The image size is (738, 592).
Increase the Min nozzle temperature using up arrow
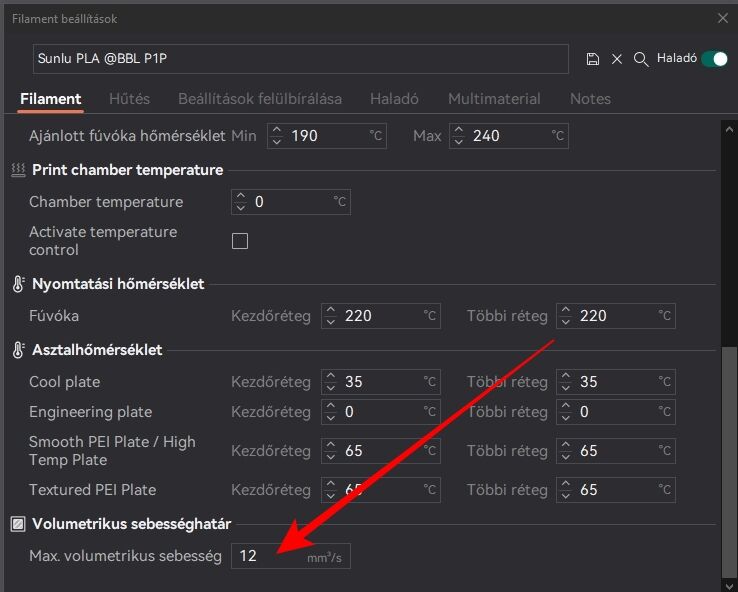click(277, 130)
